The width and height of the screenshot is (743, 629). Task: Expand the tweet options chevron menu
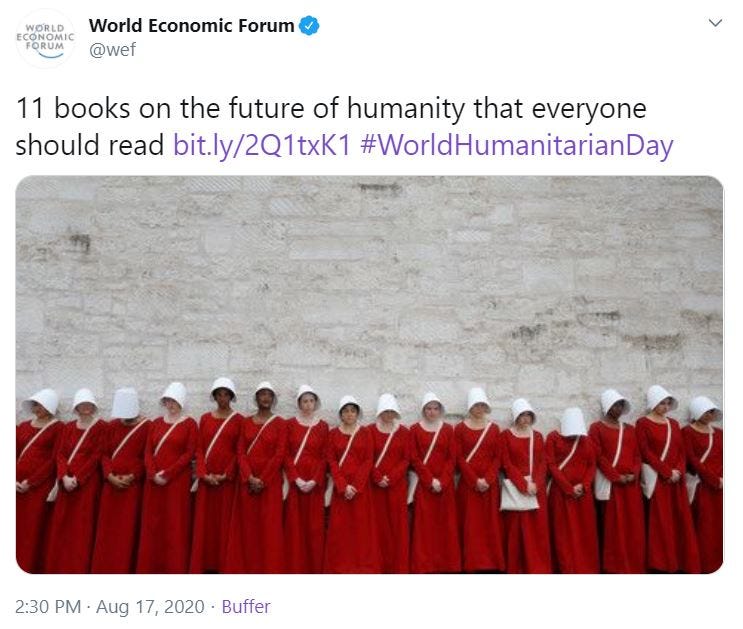point(715,23)
